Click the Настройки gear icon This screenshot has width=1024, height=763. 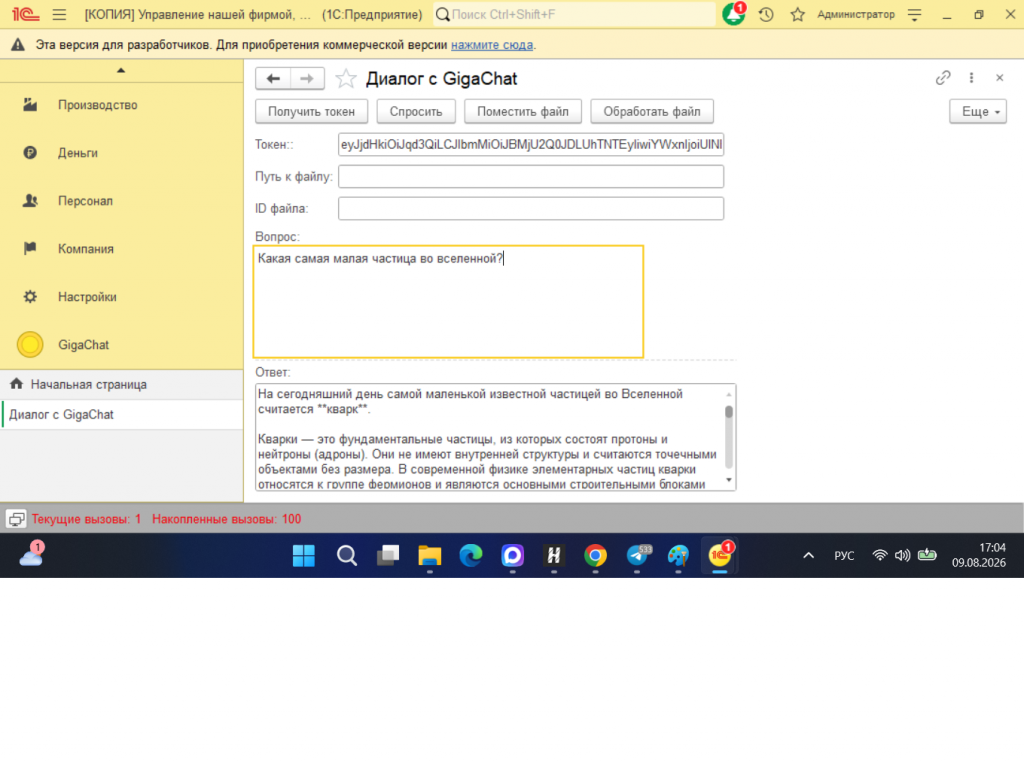tap(30, 297)
